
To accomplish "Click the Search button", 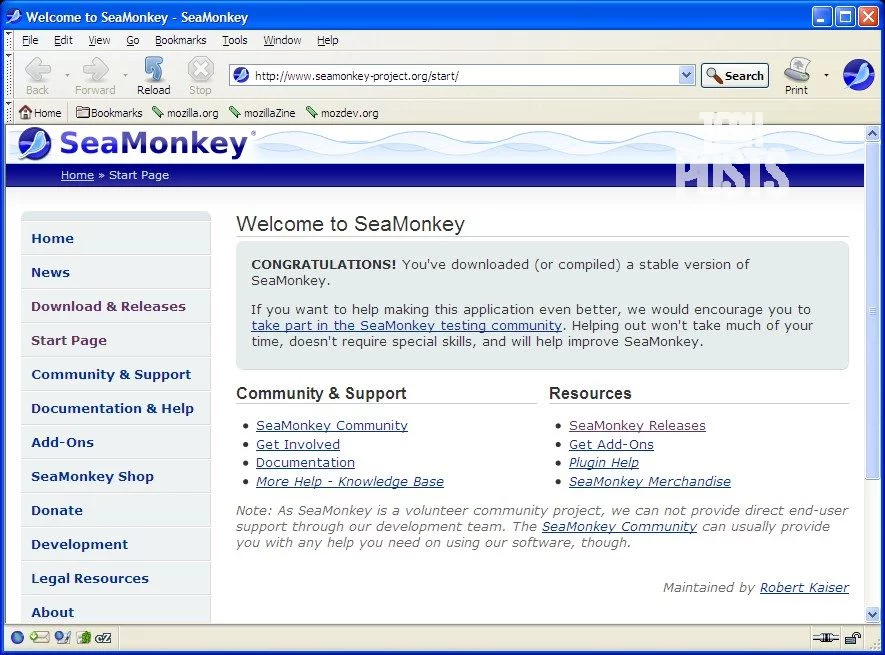I will click(735, 75).
